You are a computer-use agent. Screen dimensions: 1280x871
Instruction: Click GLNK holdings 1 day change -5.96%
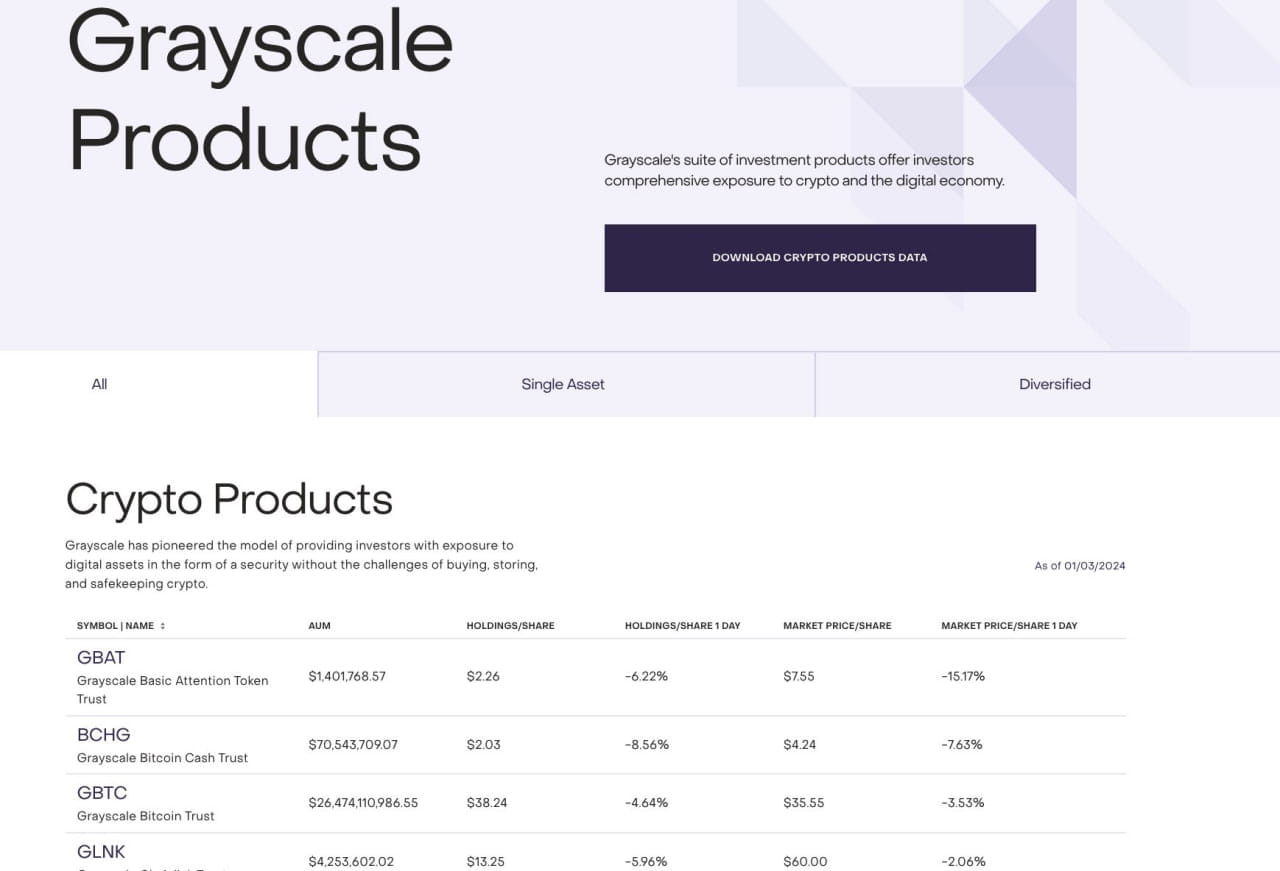[x=646, y=862]
